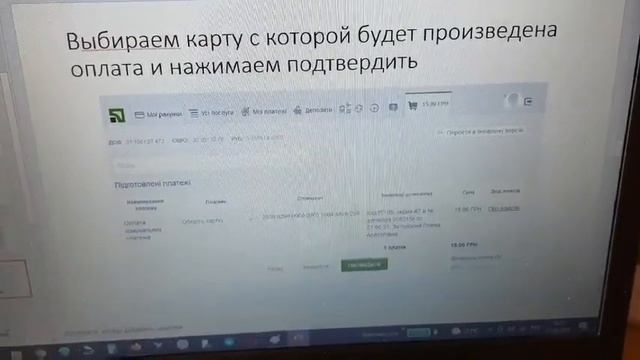
Task: Click the transfers icon right of Депозити
Action: coord(345,108)
